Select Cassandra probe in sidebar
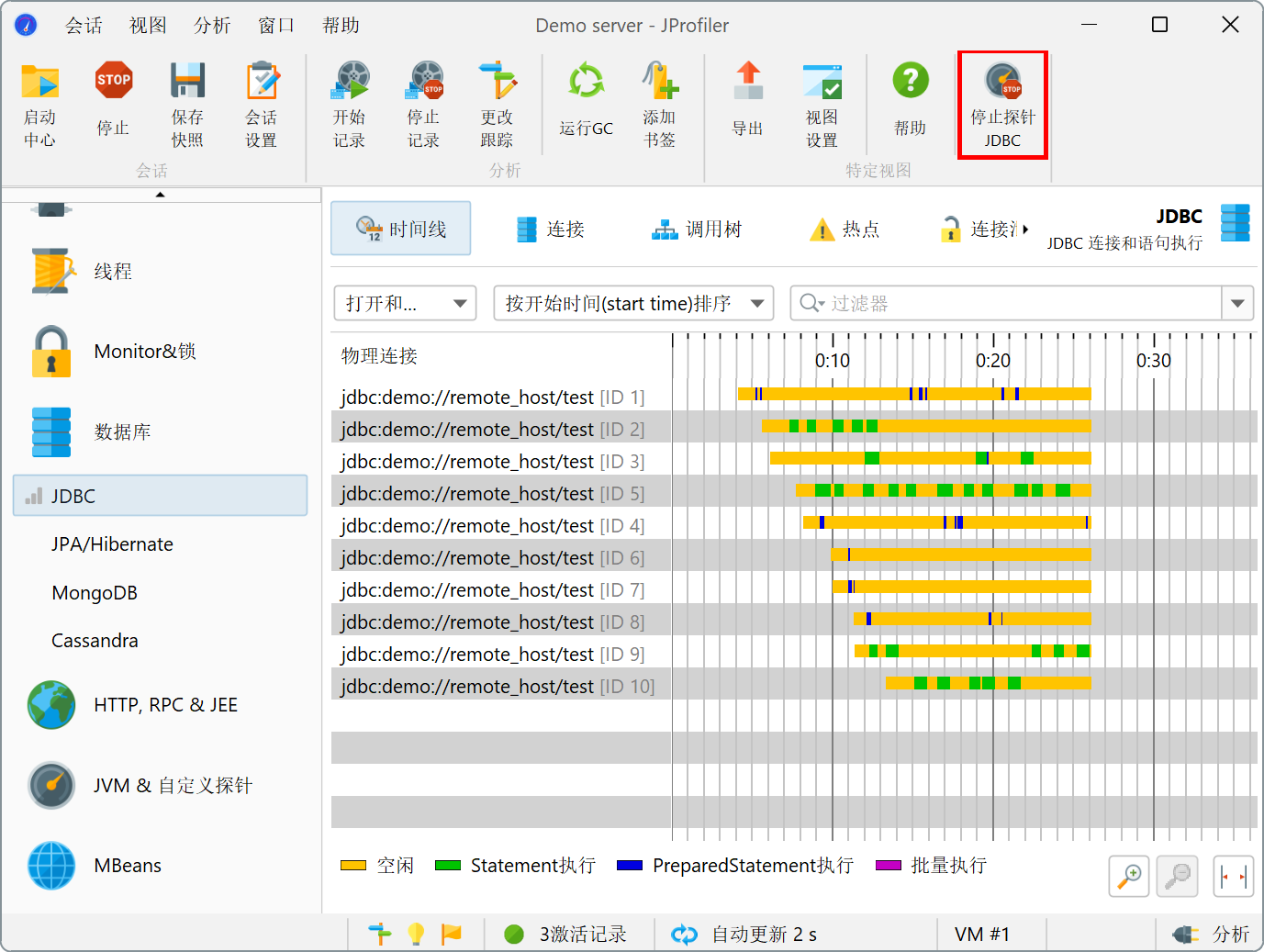This screenshot has height=952, width=1264. click(95, 641)
